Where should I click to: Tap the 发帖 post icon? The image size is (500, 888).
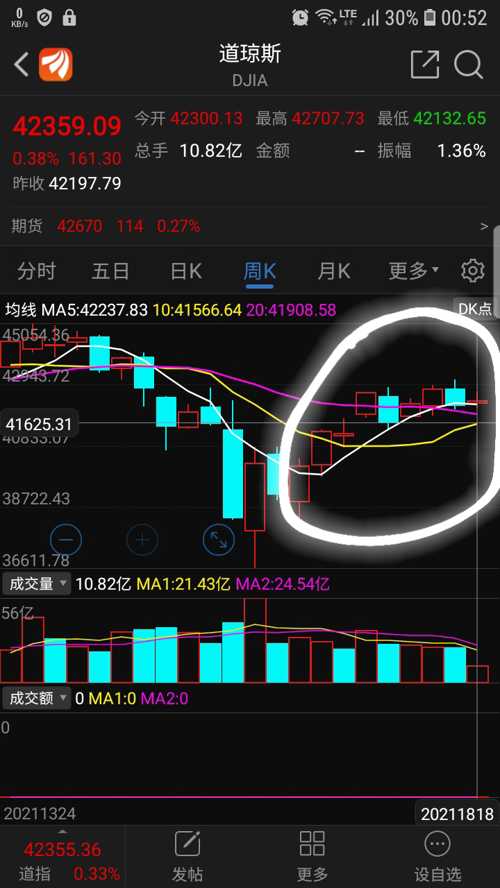tap(187, 855)
